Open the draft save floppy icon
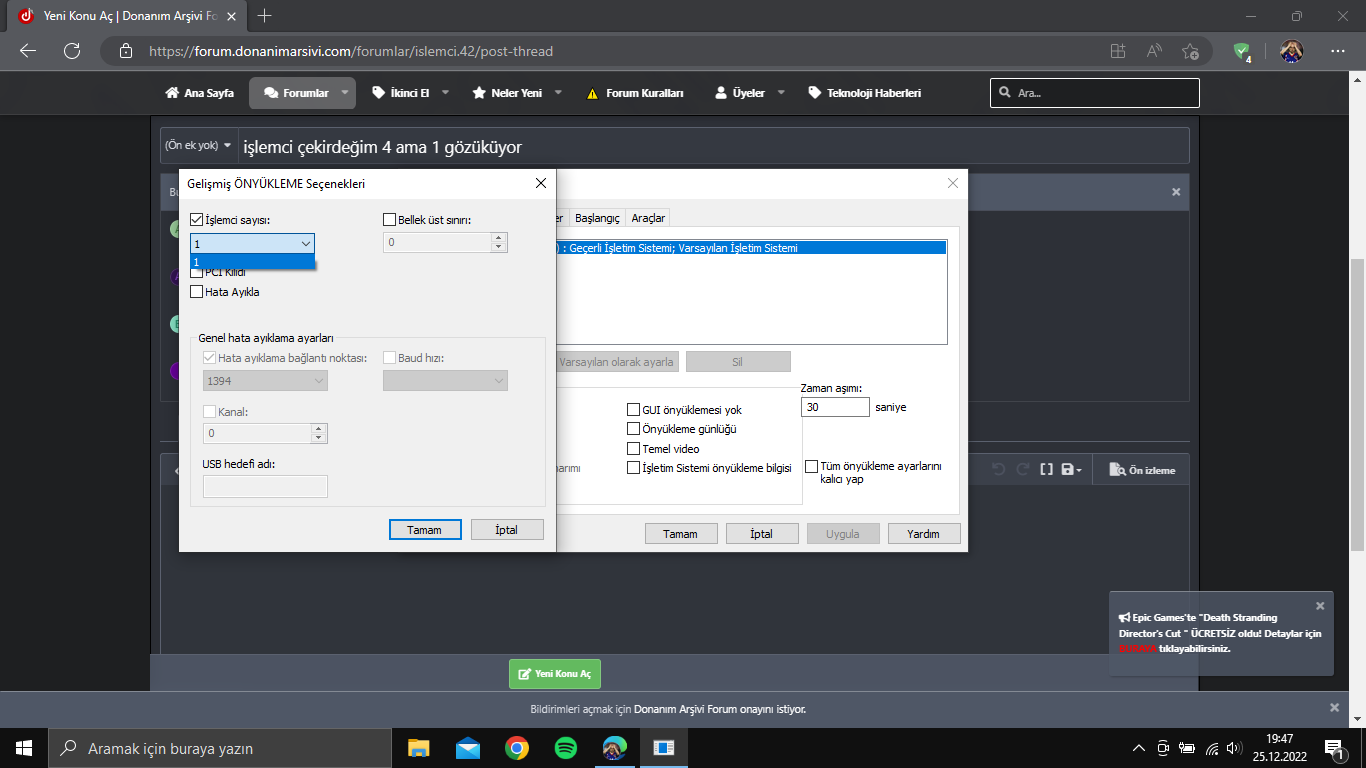Viewport: 1366px width, 768px height. pos(1071,469)
